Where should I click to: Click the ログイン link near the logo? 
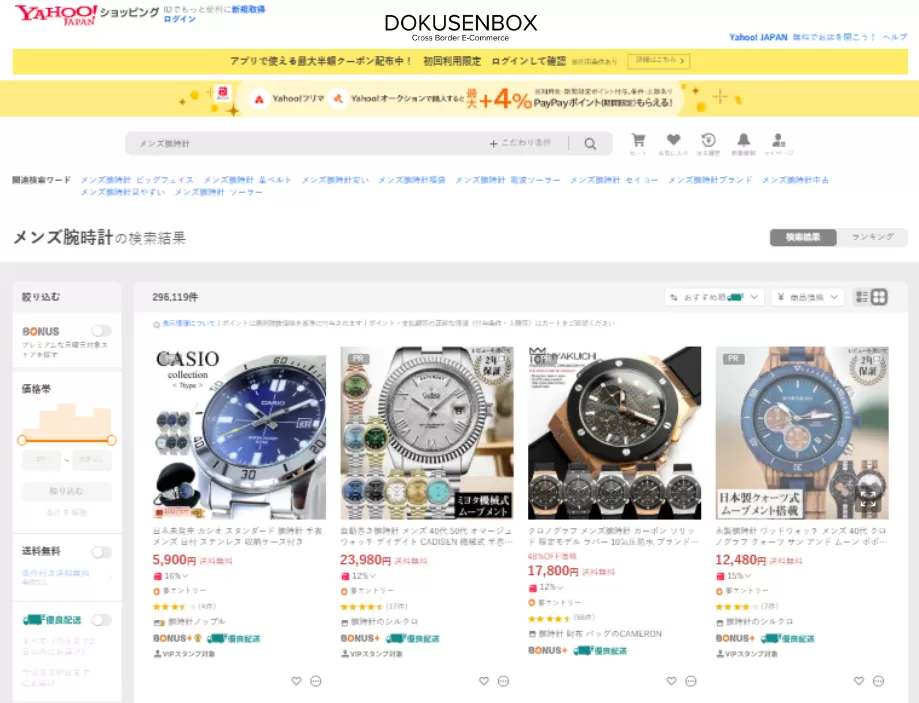coord(180,19)
